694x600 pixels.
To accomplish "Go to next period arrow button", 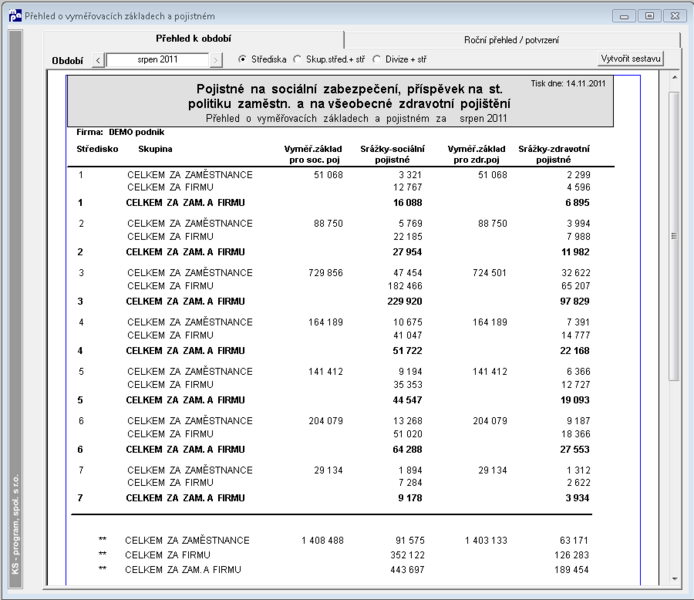I will (216, 60).
